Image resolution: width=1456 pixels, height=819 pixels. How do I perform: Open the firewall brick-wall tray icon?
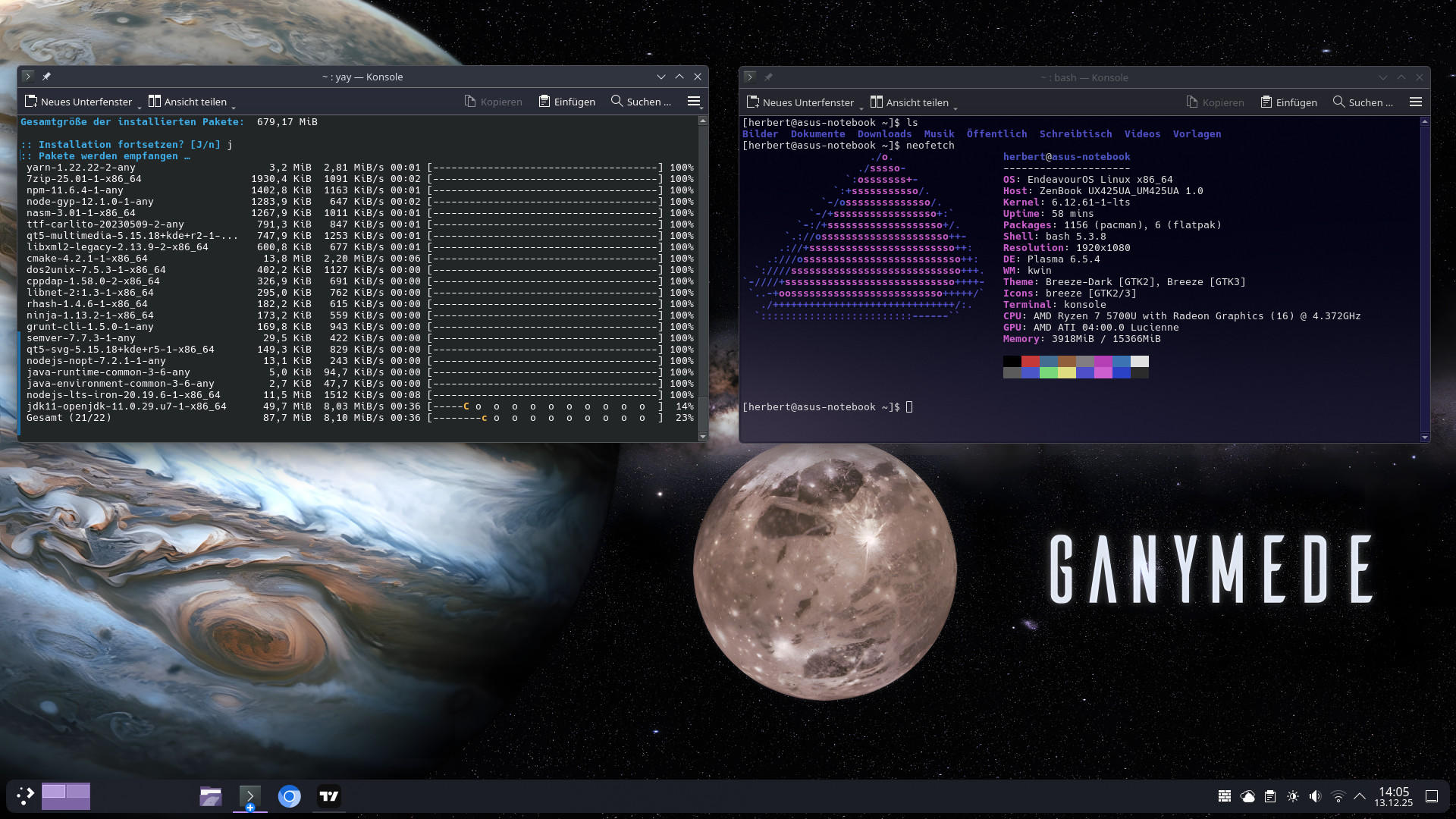1224,796
